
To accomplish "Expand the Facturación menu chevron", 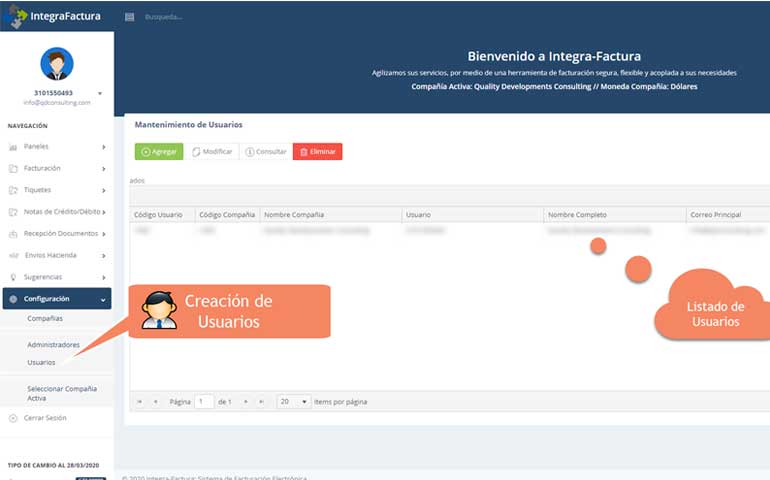I will [x=104, y=169].
